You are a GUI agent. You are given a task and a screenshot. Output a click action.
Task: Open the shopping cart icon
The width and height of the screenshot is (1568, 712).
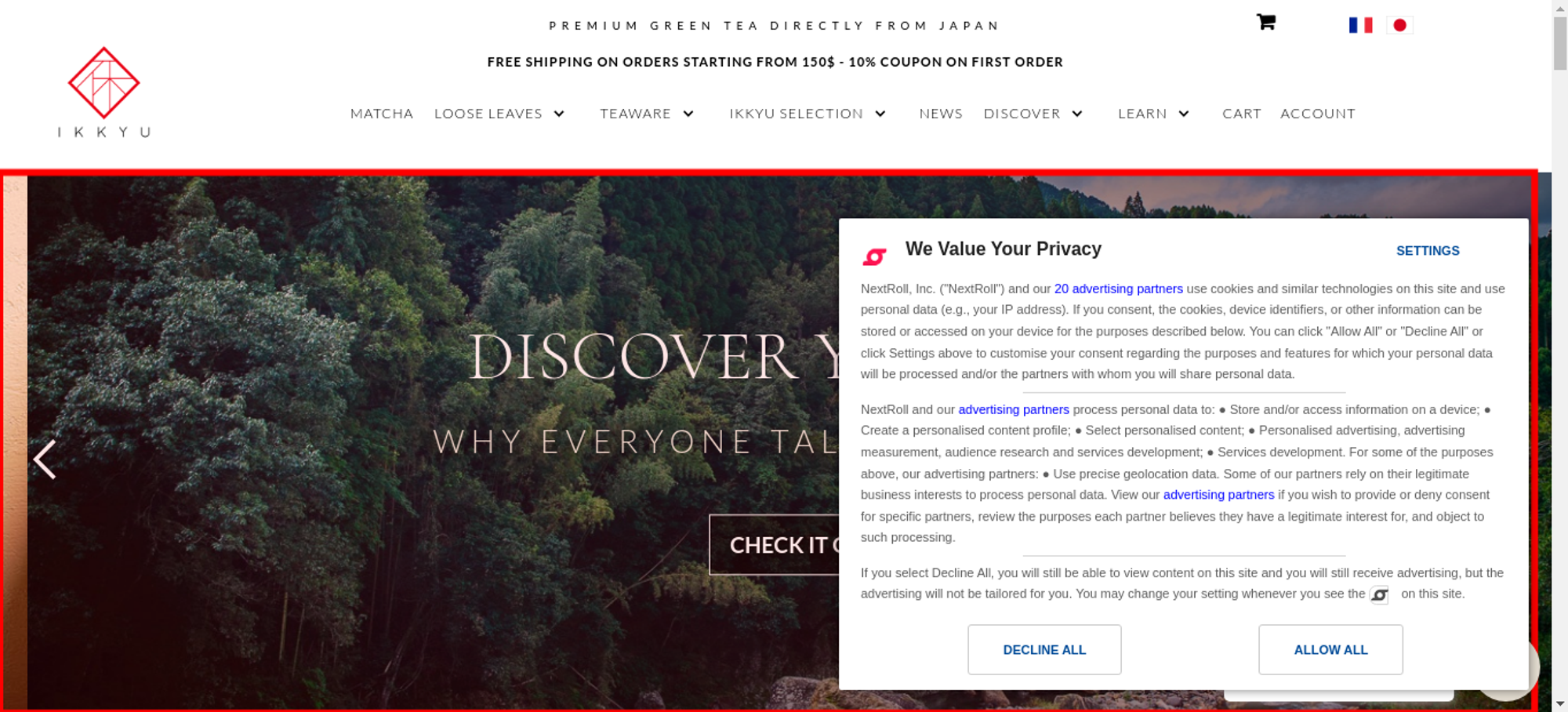tap(1265, 22)
